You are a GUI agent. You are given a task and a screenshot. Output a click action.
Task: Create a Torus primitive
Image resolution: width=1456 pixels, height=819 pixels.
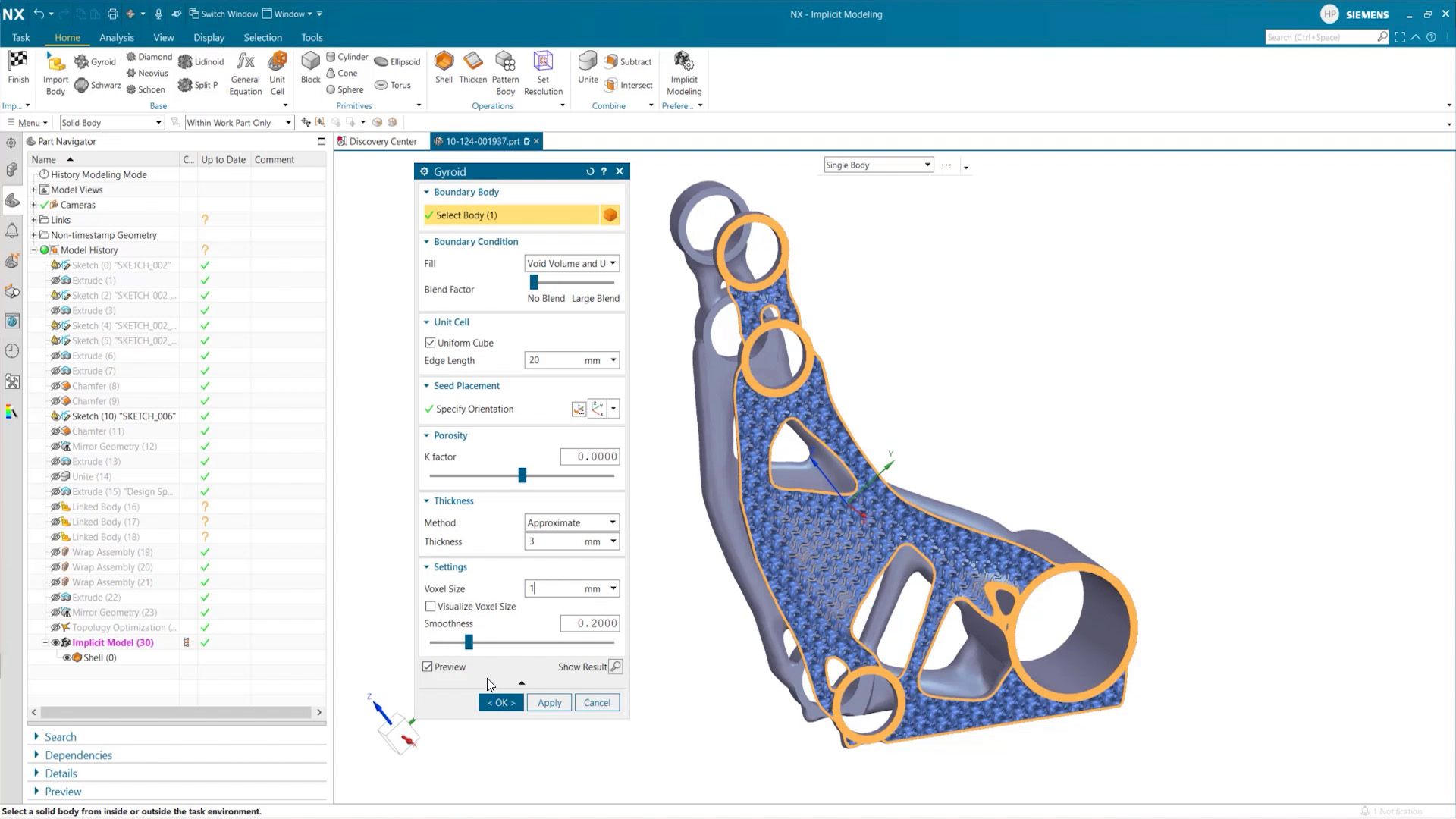[x=392, y=85]
